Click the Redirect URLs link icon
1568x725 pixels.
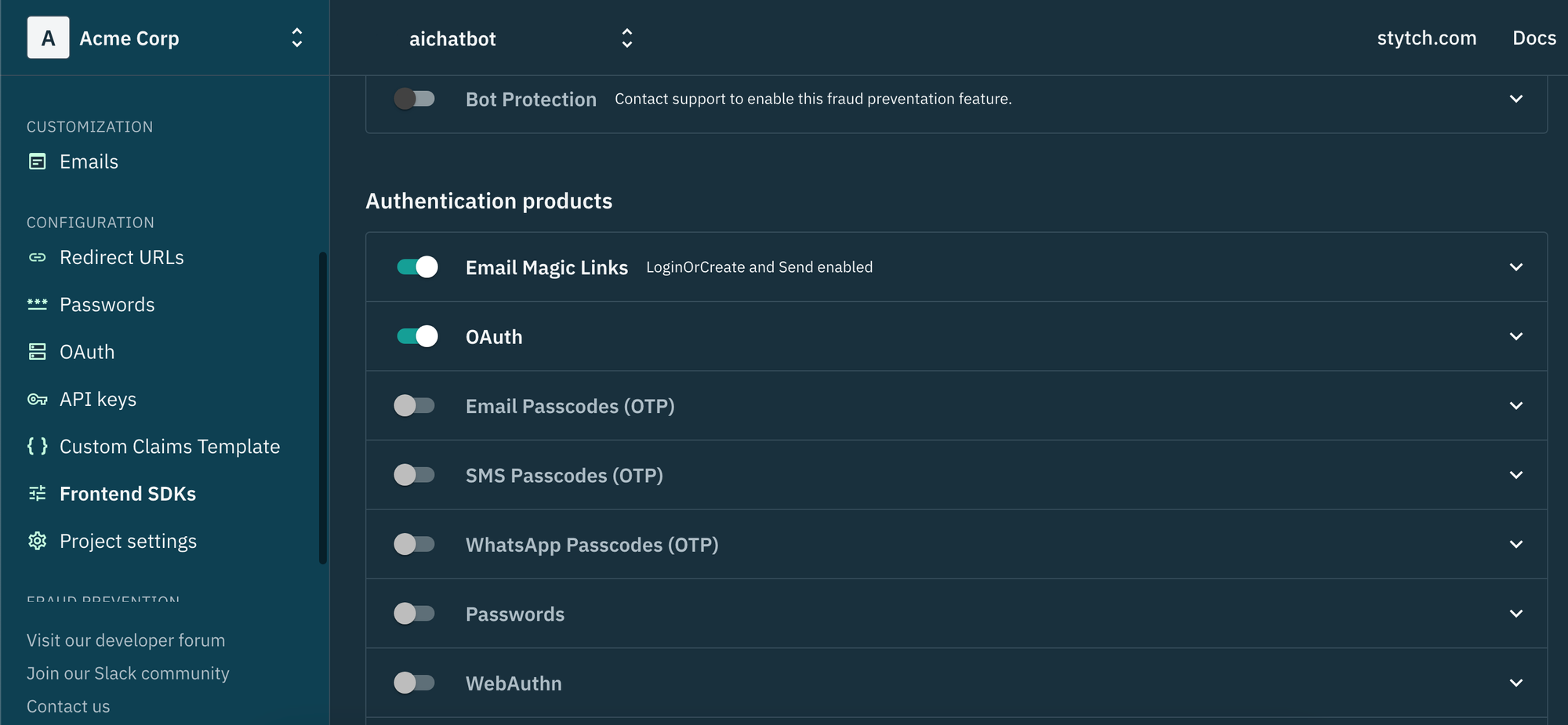pos(37,257)
